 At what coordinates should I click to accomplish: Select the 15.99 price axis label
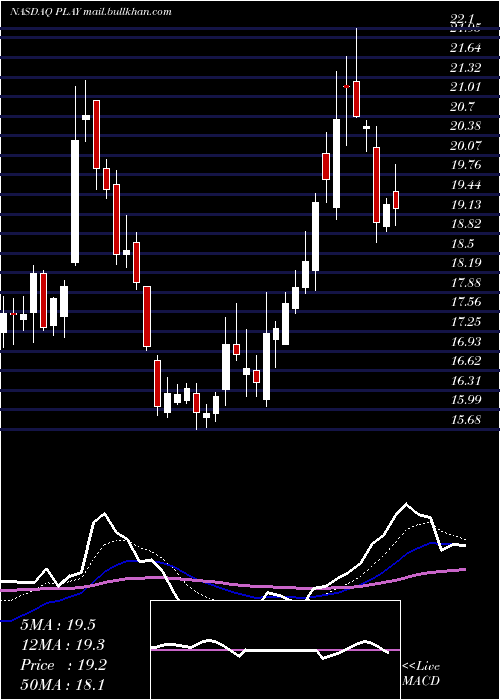(466, 400)
